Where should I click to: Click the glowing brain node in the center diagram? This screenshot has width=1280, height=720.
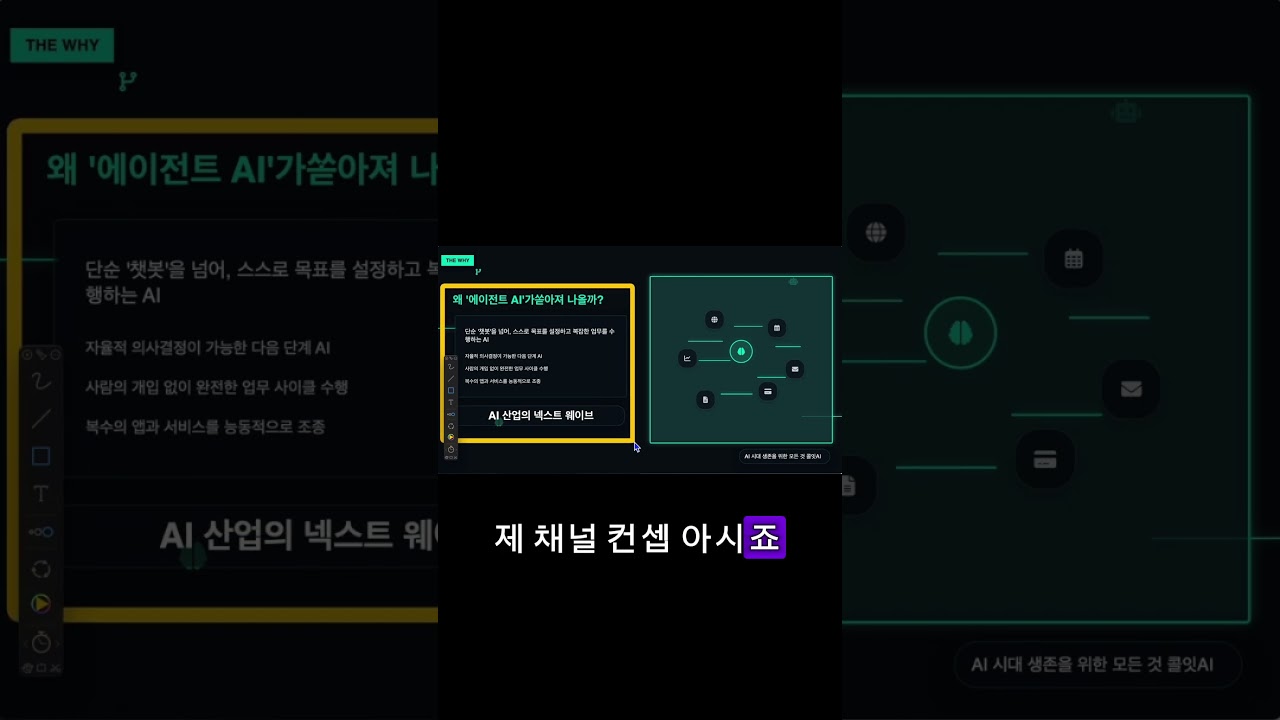click(x=740, y=351)
